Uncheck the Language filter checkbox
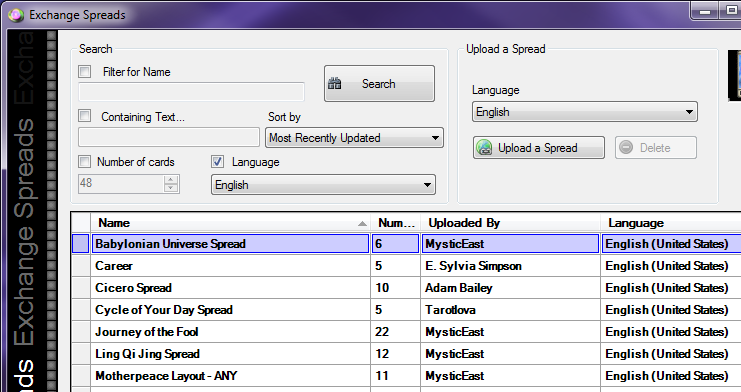 [x=217, y=162]
